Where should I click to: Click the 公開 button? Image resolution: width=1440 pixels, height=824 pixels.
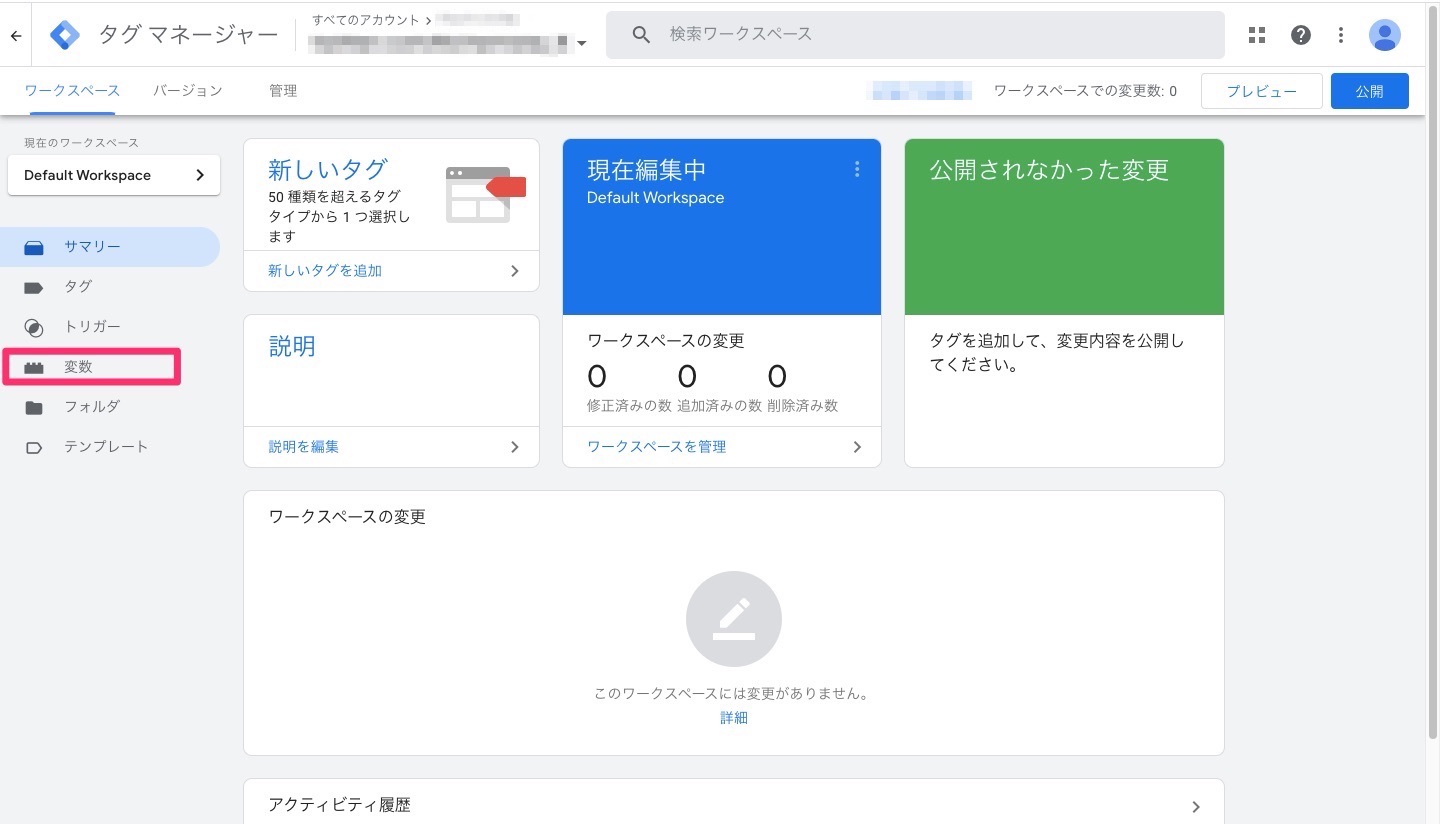pos(1370,91)
